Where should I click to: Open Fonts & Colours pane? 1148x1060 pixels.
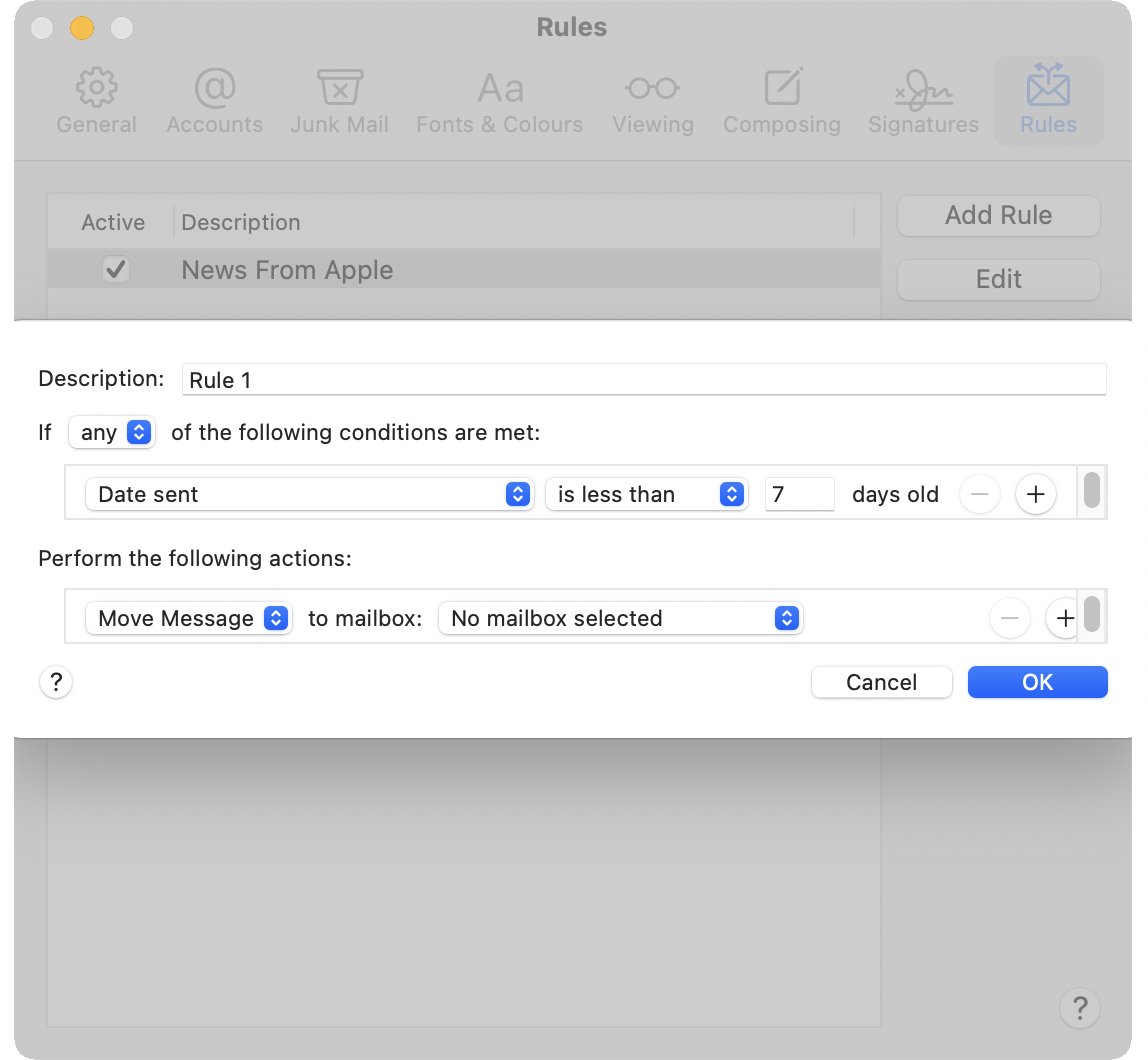click(x=499, y=102)
